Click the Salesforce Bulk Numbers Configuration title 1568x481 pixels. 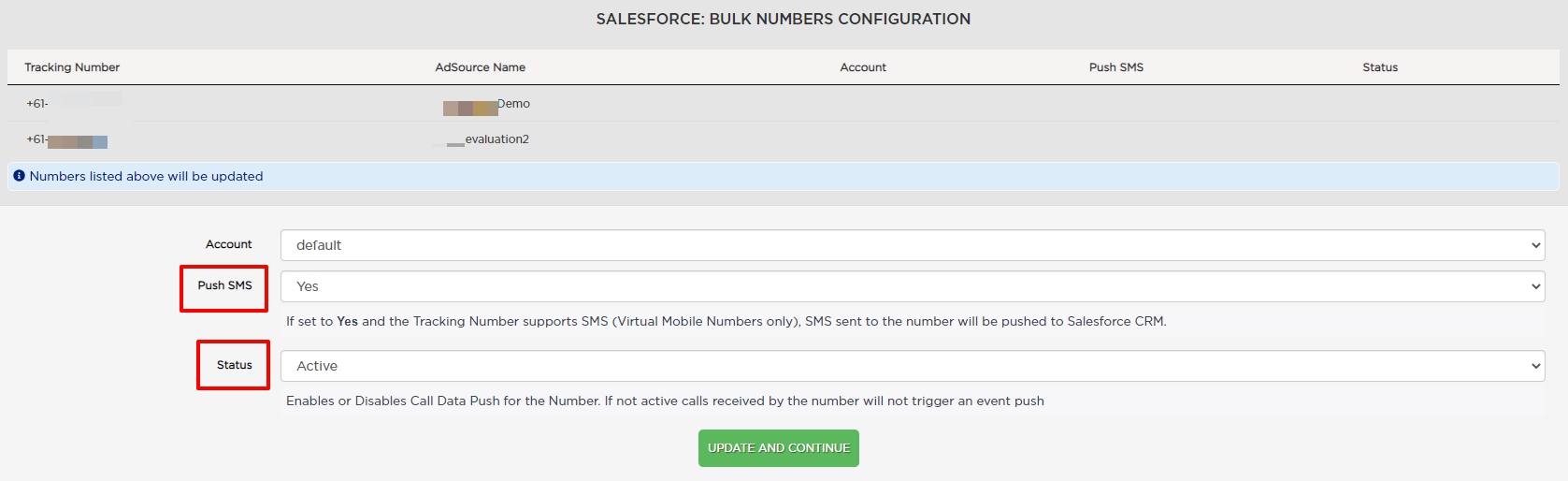[784, 19]
